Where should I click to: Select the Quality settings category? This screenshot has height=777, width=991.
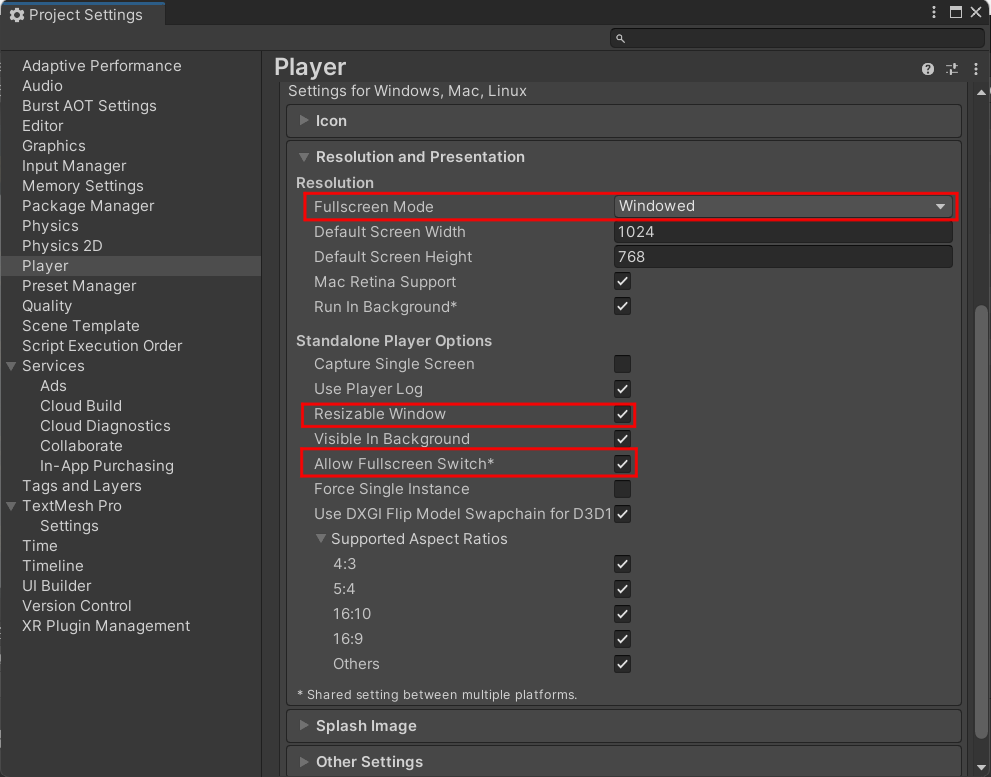click(47, 306)
